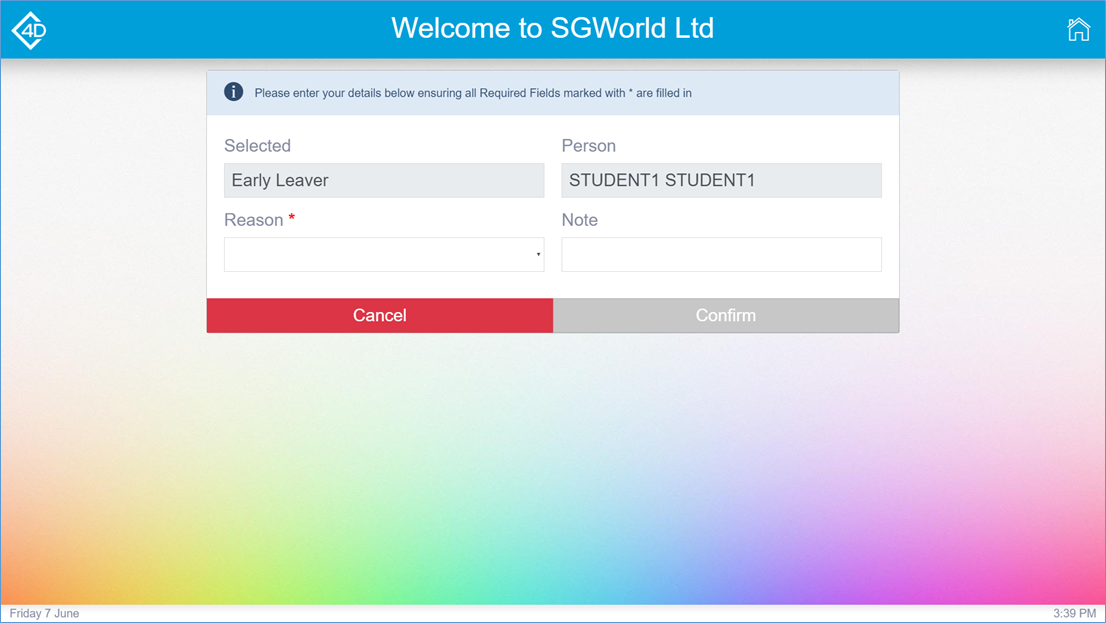Click the information icon in the notice bar
Screen dimensions: 1106x623
coord(233,92)
